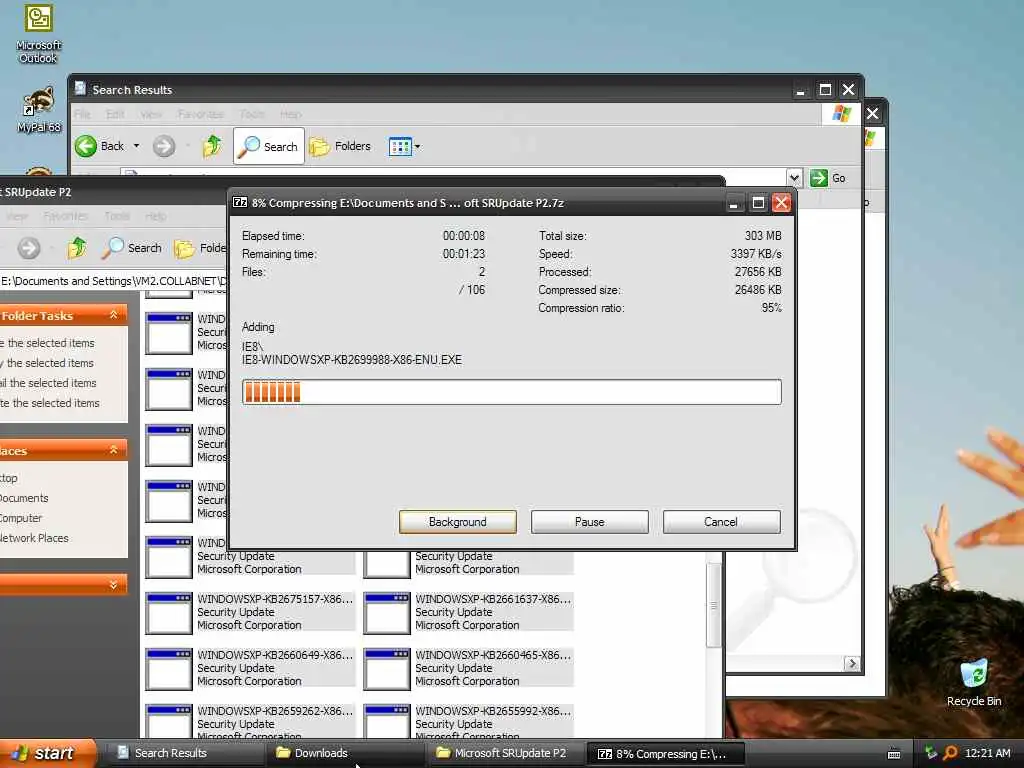The height and width of the screenshot is (768, 1024).
Task: Click orange magnifier tray icon
Action: coord(950,753)
